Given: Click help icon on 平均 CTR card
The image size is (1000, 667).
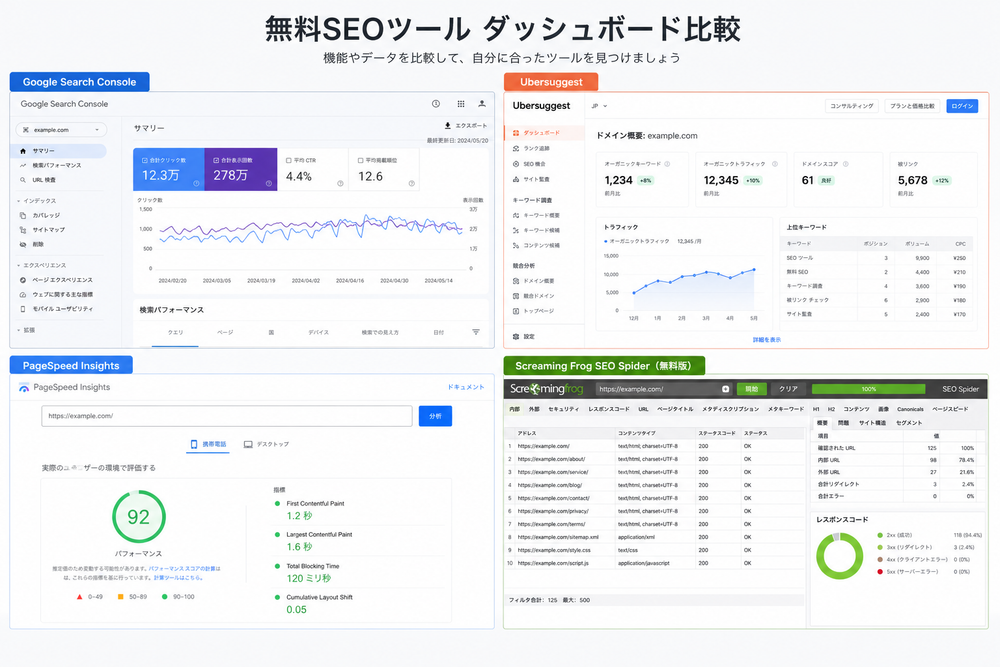Looking at the screenshot, I should (340, 184).
